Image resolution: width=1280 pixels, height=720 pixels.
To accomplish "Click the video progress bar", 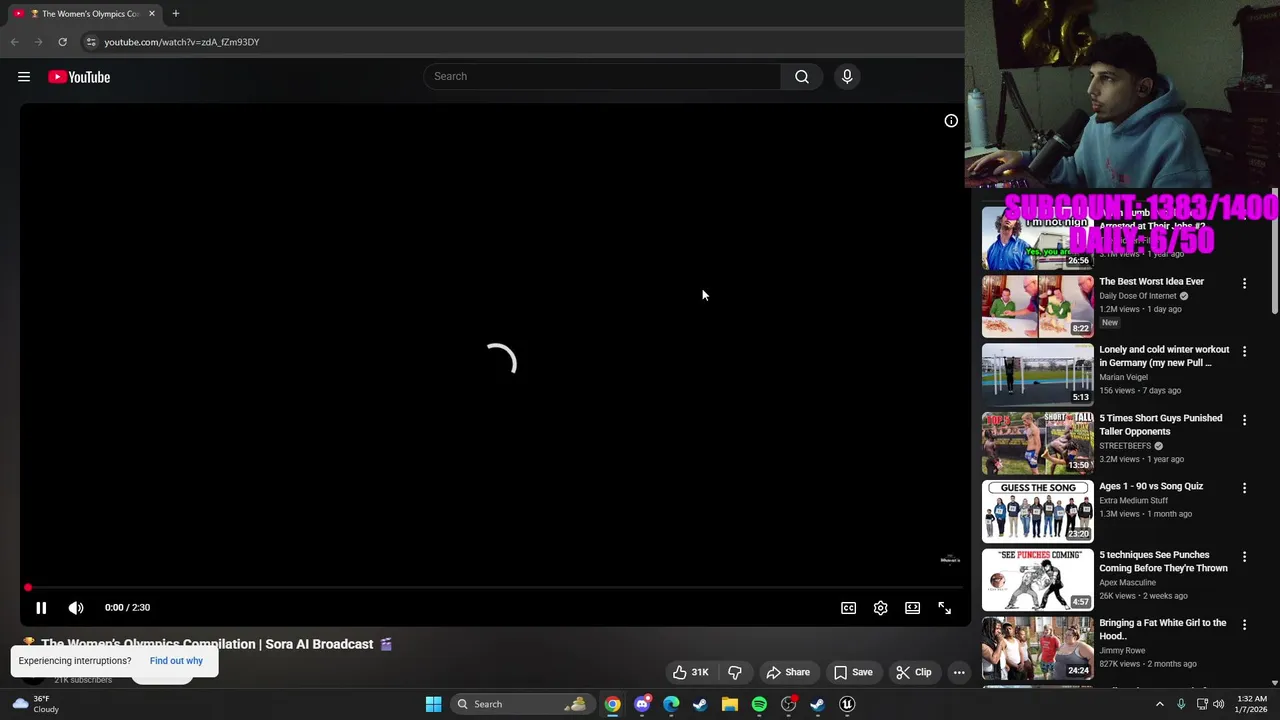I will point(495,588).
